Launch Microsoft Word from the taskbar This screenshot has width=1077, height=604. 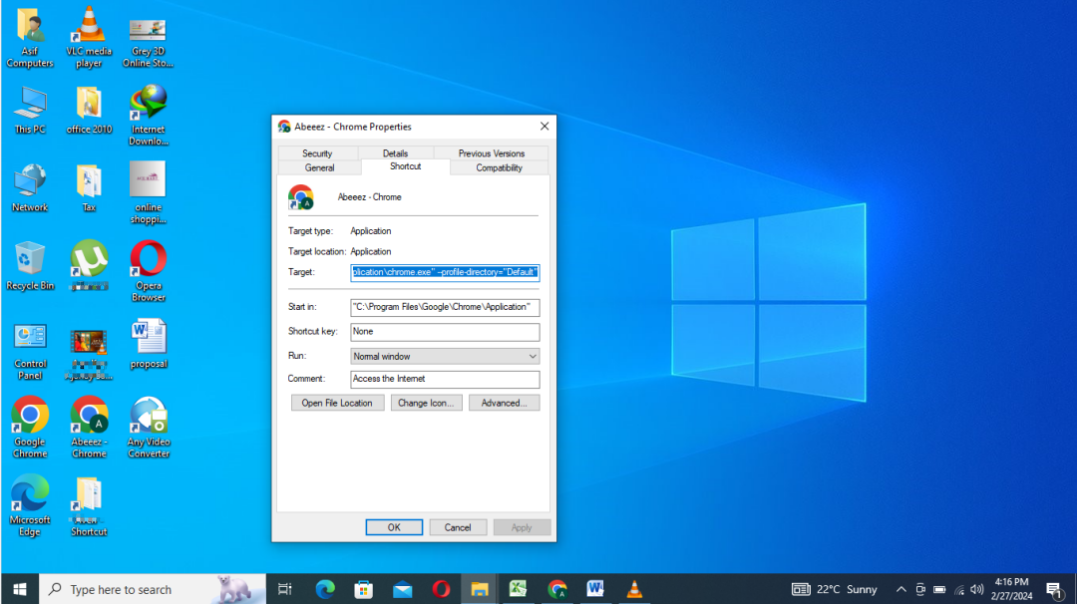(595, 589)
